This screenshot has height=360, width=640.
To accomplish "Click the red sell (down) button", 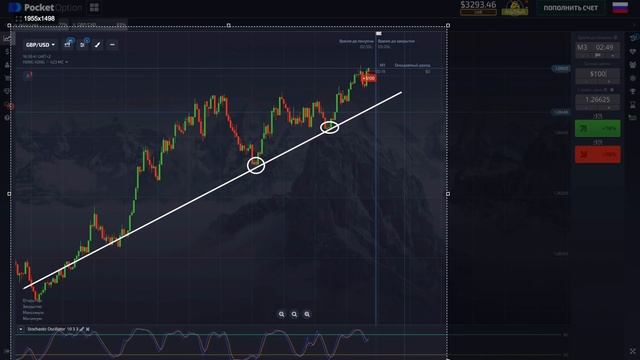I will [x=598, y=155].
